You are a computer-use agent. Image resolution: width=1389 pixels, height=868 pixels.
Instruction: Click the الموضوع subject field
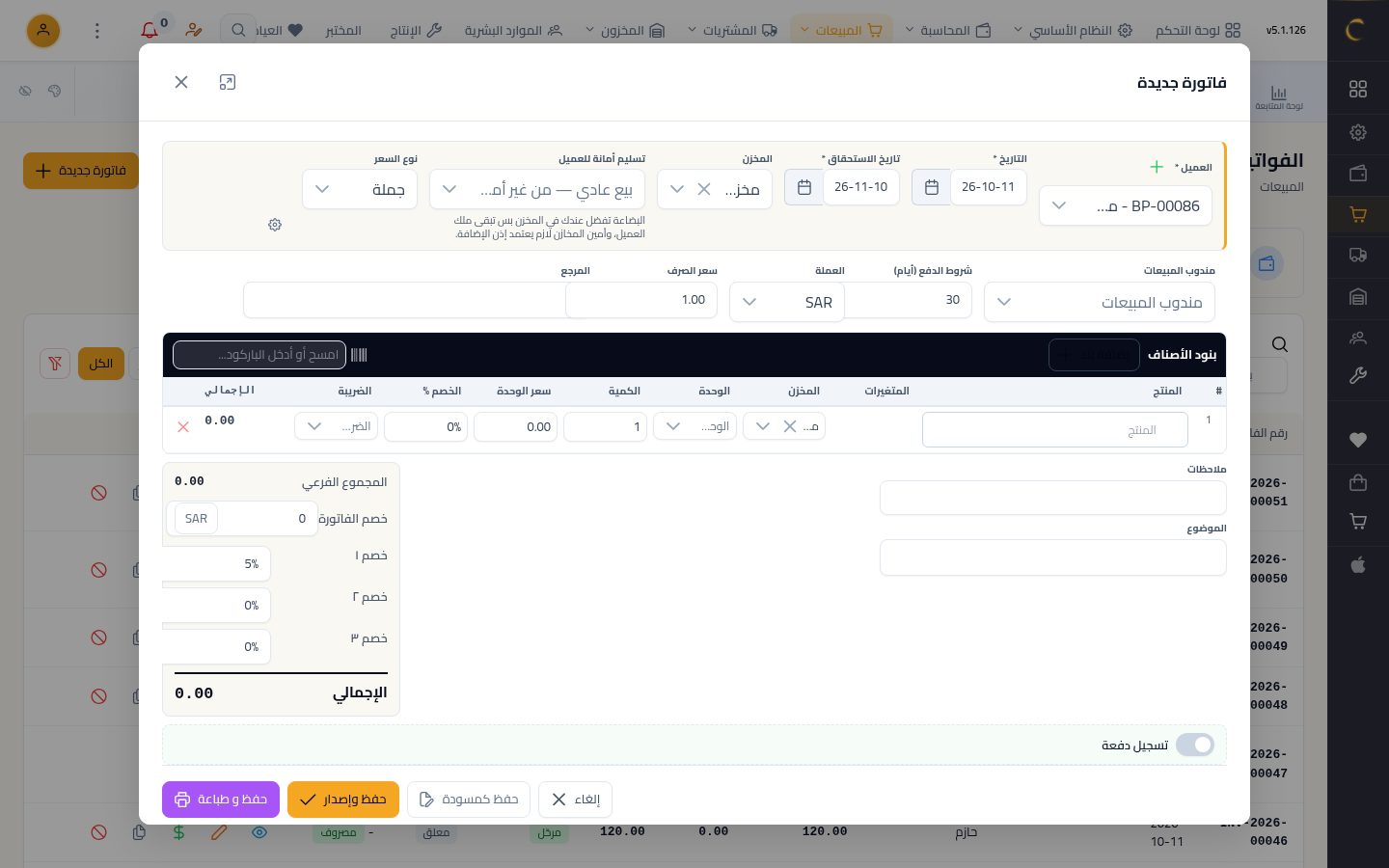[1053, 557]
